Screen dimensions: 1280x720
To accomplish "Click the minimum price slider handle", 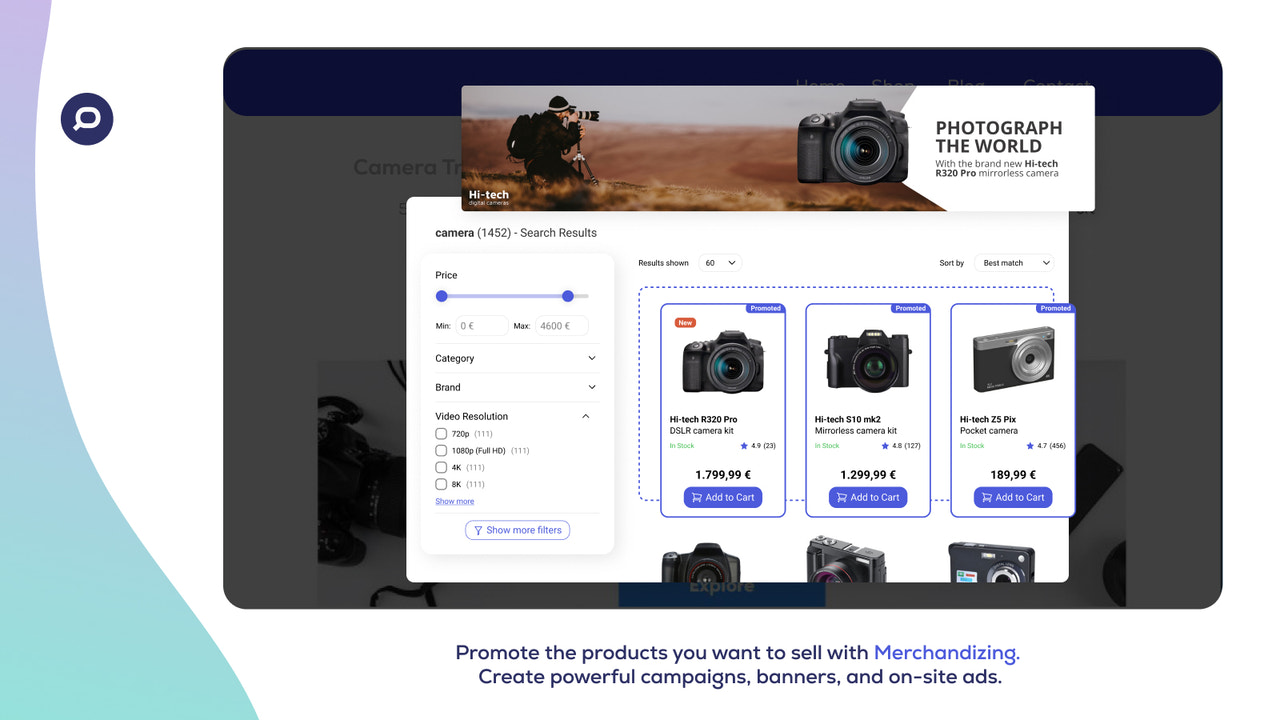I will [x=442, y=296].
